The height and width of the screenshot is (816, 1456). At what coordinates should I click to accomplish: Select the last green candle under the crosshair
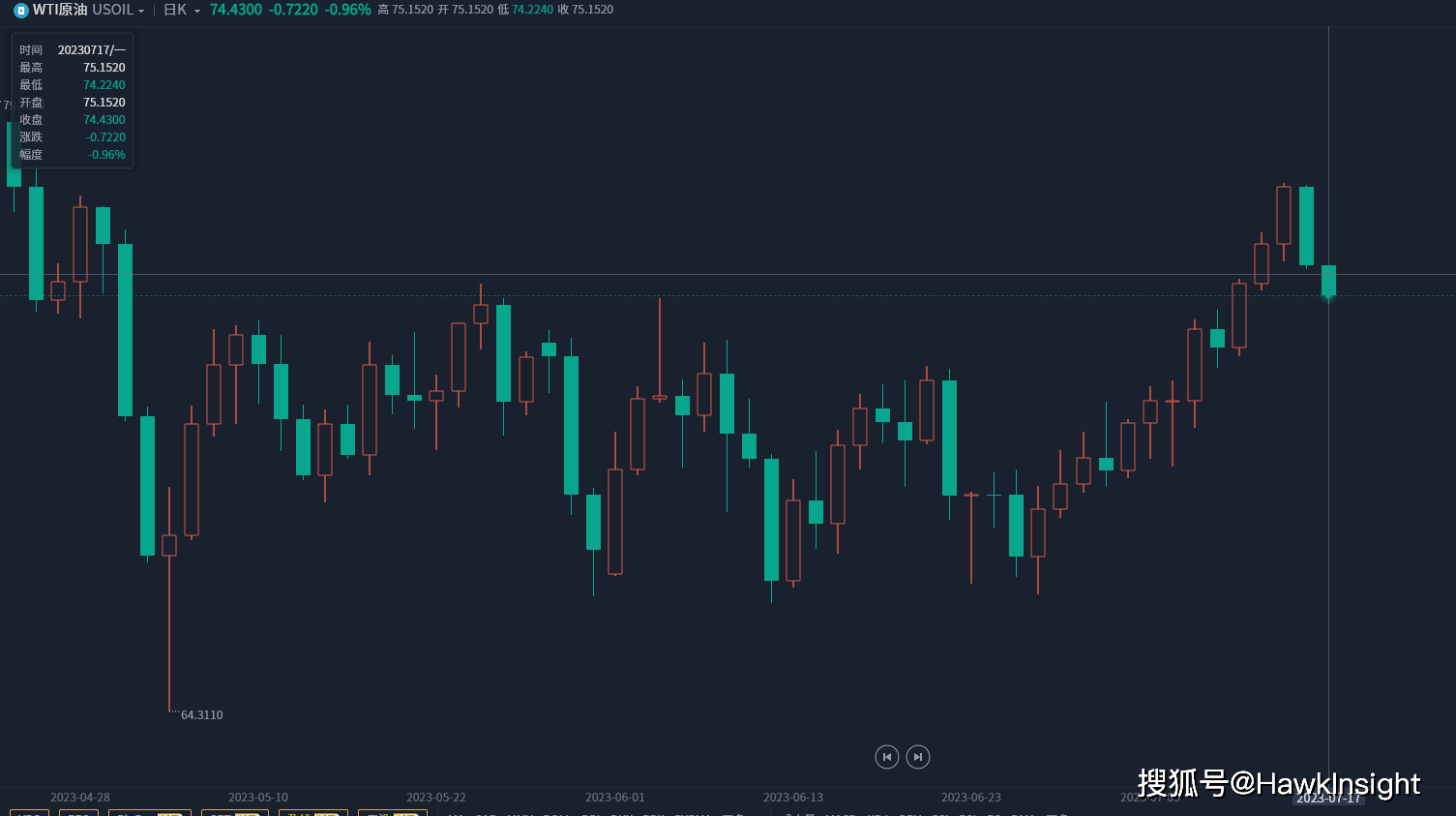1328,281
